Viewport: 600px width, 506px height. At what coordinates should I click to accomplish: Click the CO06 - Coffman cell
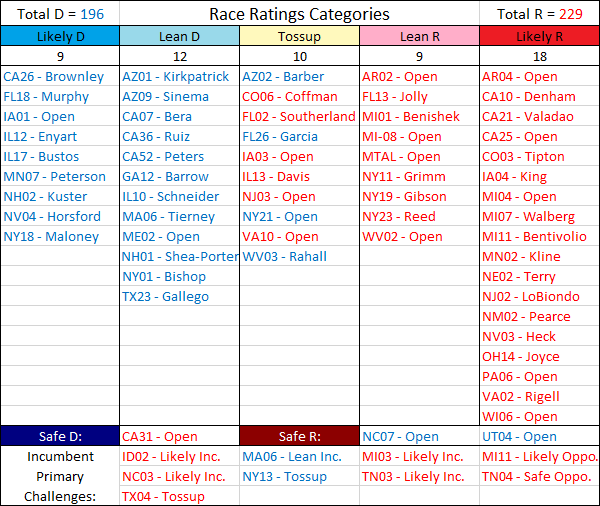point(299,96)
